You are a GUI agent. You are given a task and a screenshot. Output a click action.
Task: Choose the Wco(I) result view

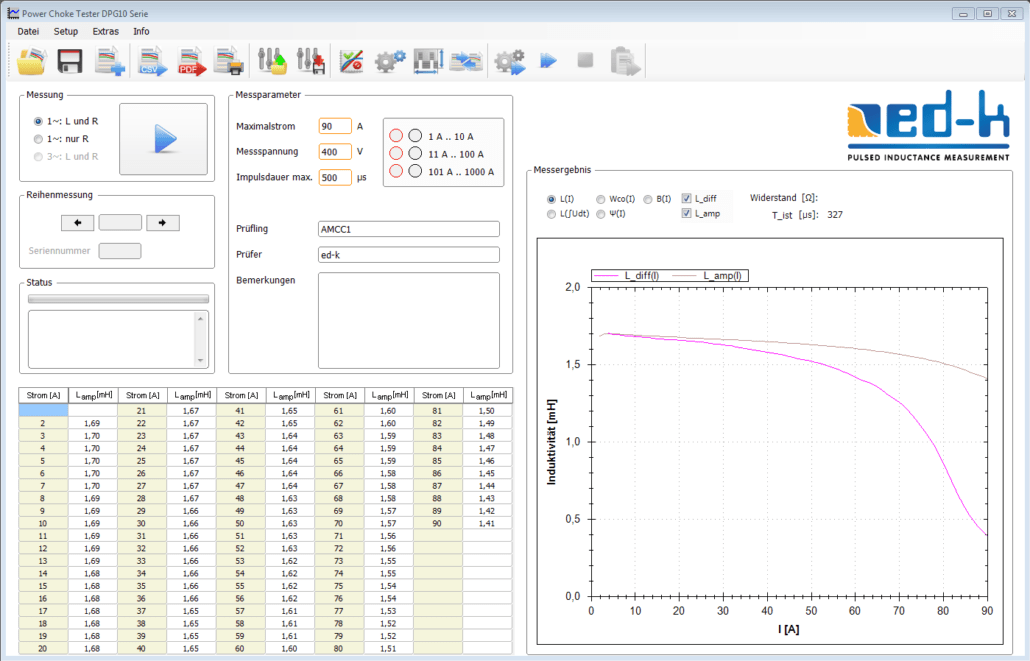click(x=601, y=199)
